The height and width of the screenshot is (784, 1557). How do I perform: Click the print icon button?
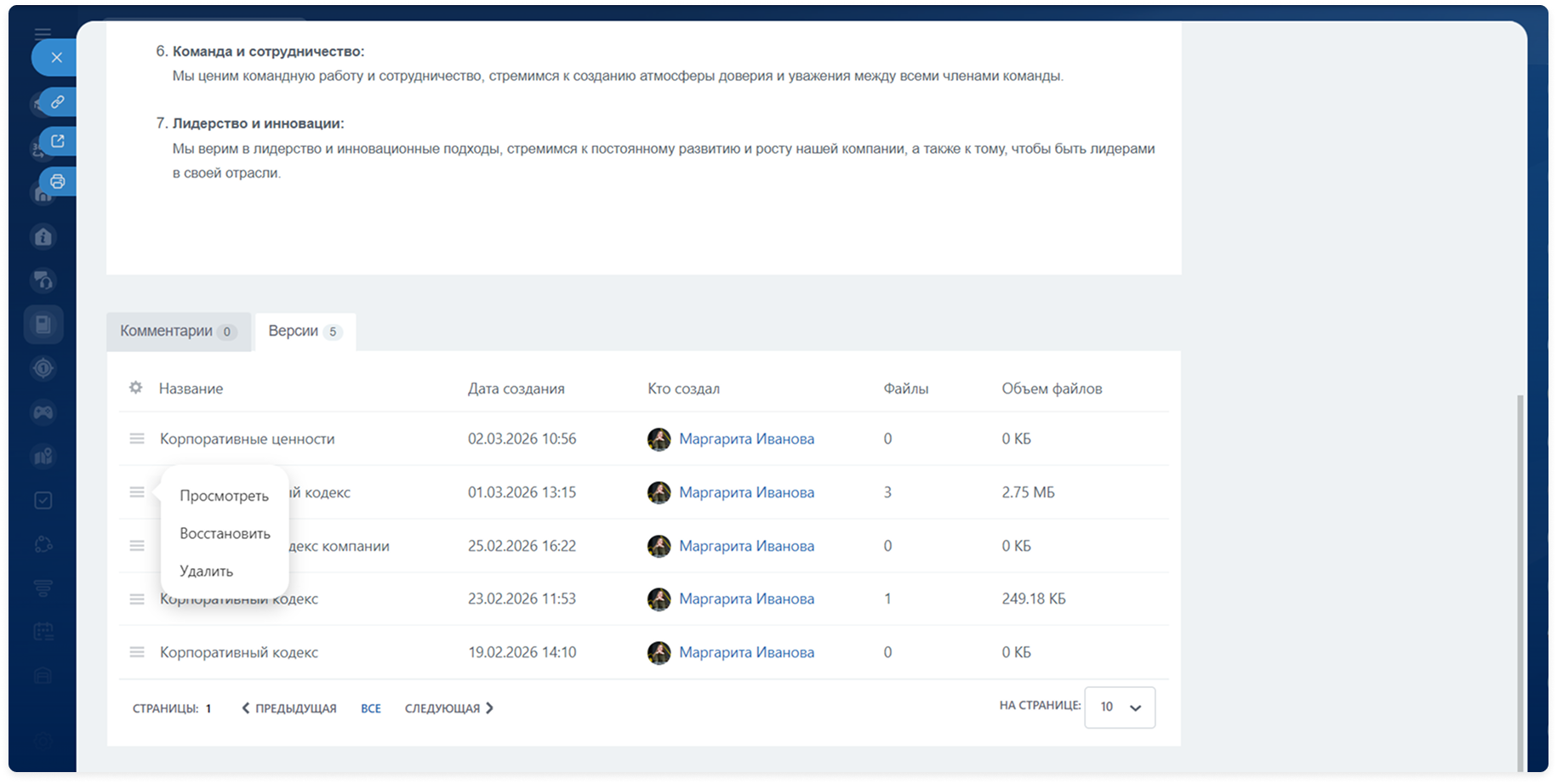(57, 181)
